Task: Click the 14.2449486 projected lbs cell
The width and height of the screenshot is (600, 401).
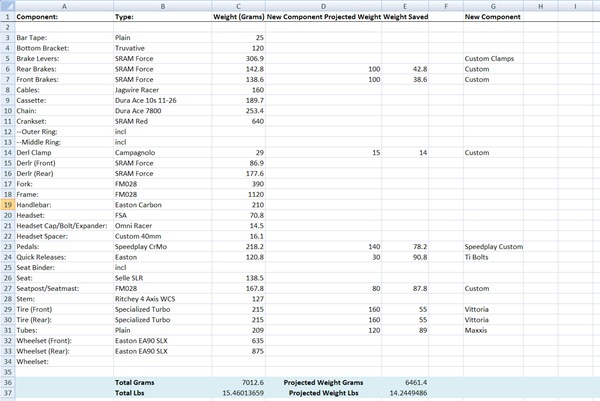Action: pos(405,393)
